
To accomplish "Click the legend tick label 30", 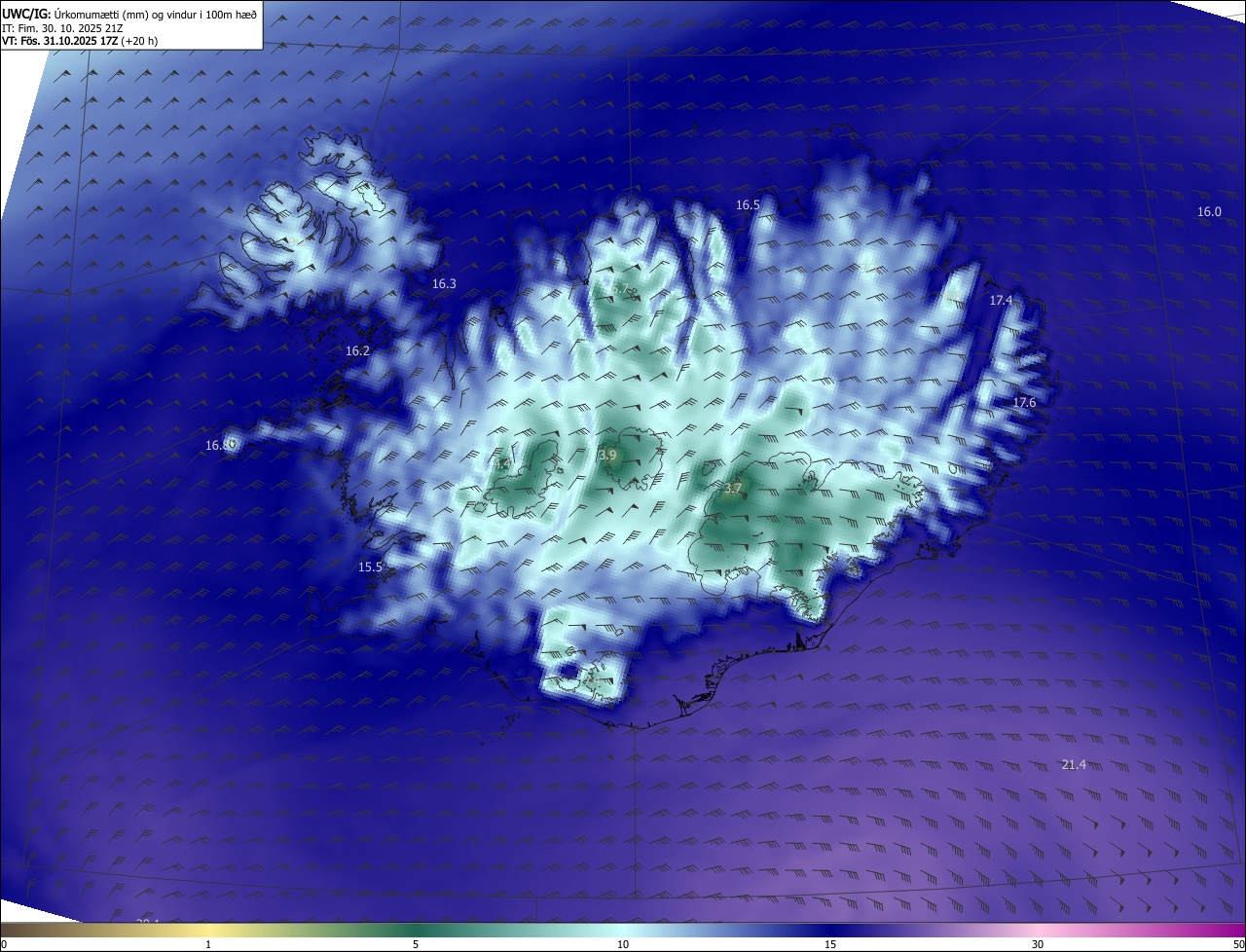I will click(x=1038, y=944).
